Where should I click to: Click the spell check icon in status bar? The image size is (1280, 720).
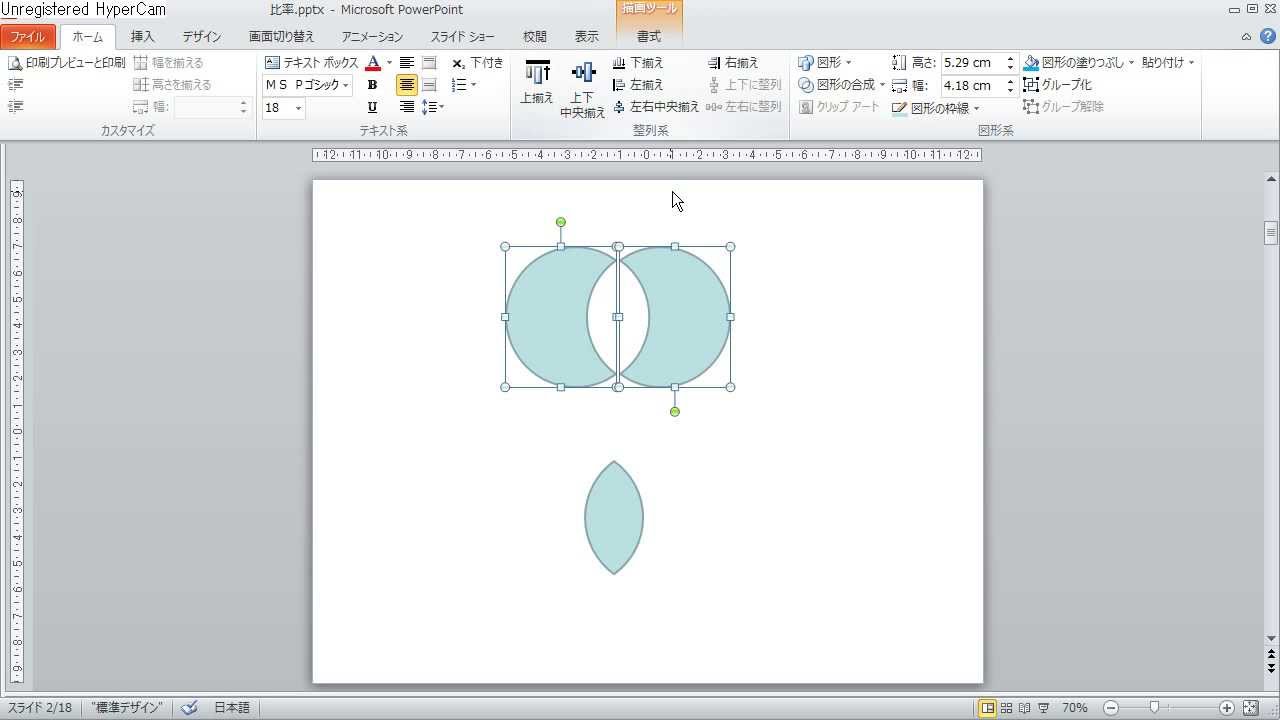pyautogui.click(x=189, y=708)
